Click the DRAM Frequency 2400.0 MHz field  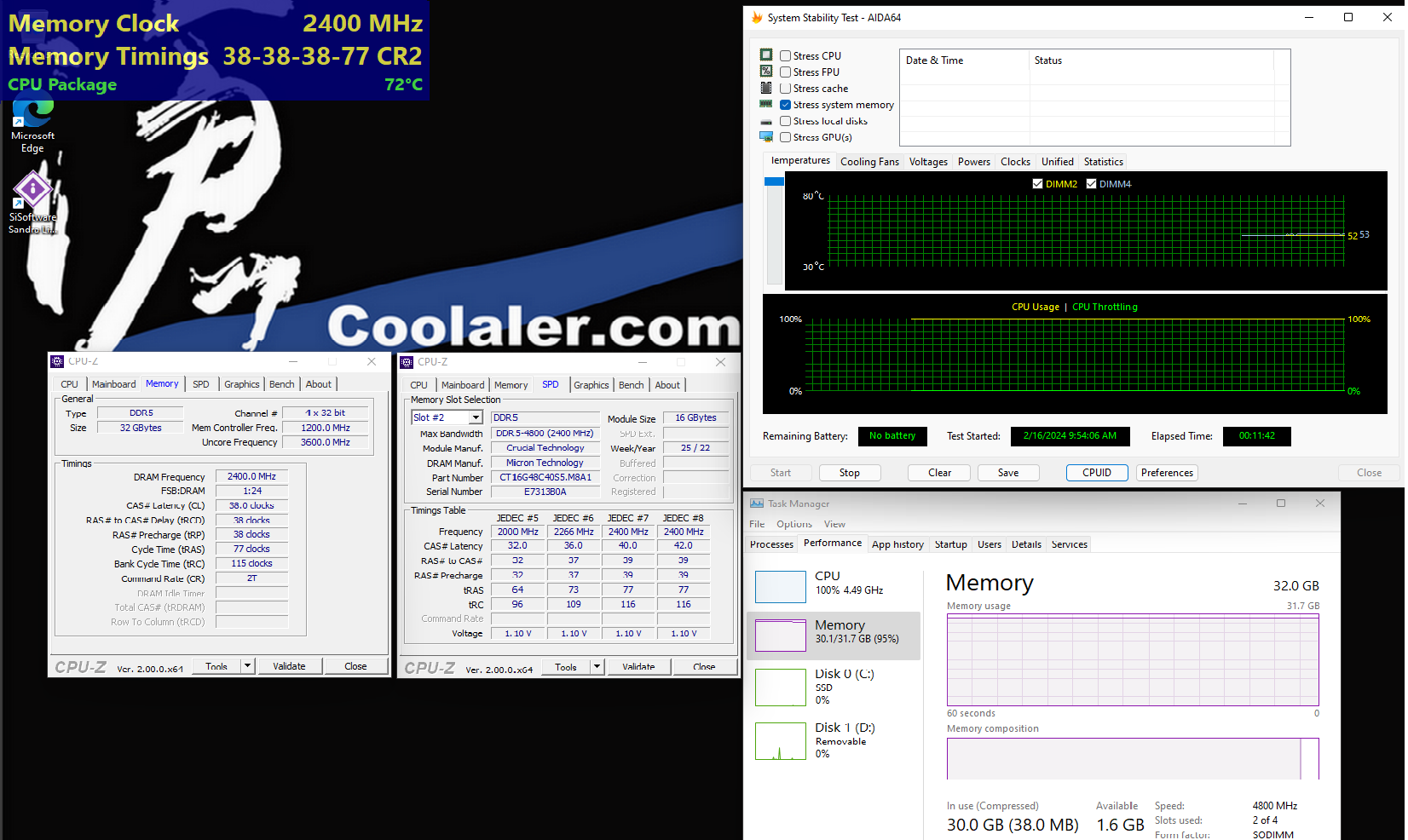click(251, 477)
